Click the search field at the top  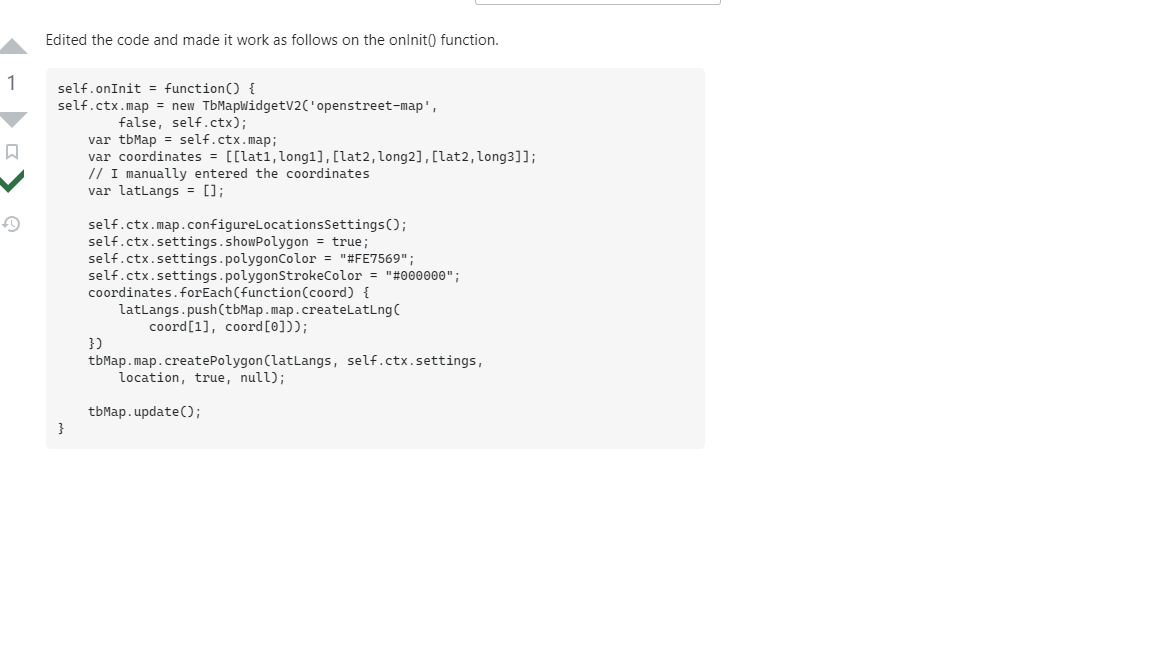pos(598,1)
